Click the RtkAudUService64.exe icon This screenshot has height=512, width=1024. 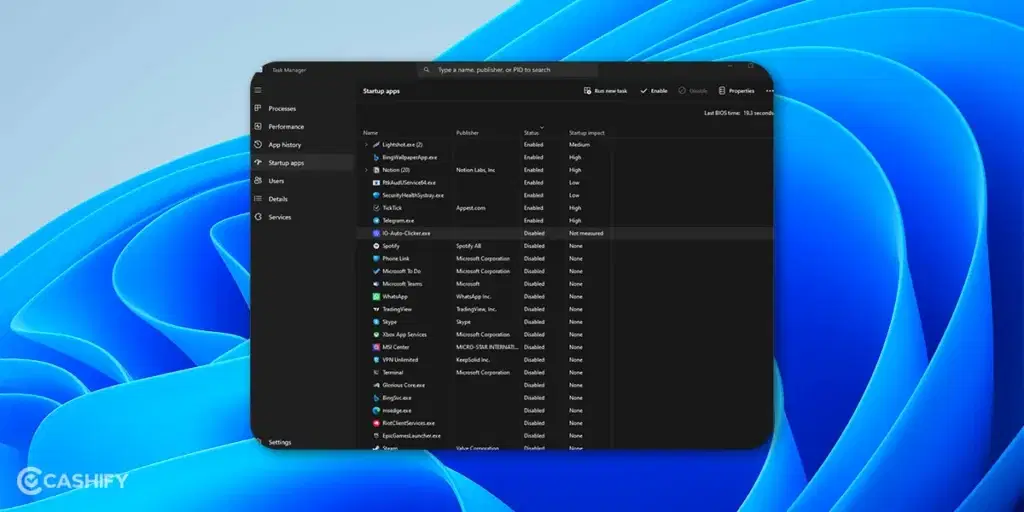376,183
